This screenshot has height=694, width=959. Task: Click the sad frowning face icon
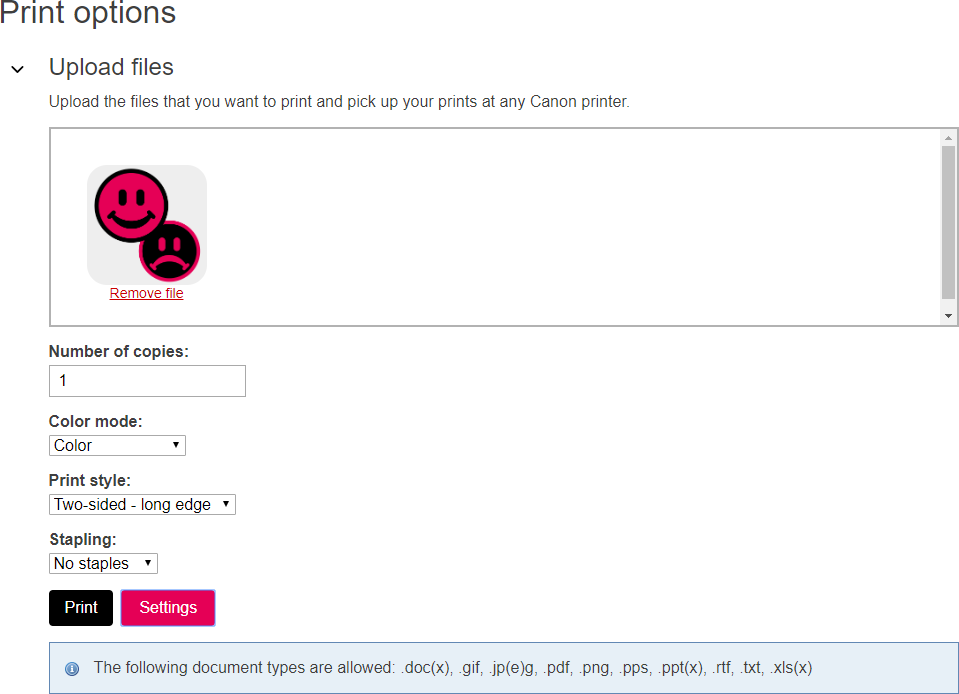(x=169, y=250)
